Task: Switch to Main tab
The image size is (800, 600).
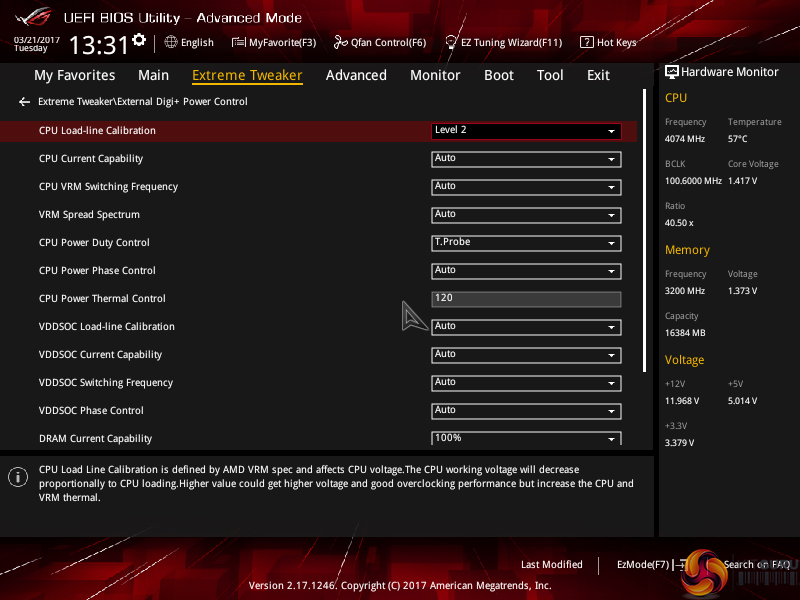Action: click(153, 76)
